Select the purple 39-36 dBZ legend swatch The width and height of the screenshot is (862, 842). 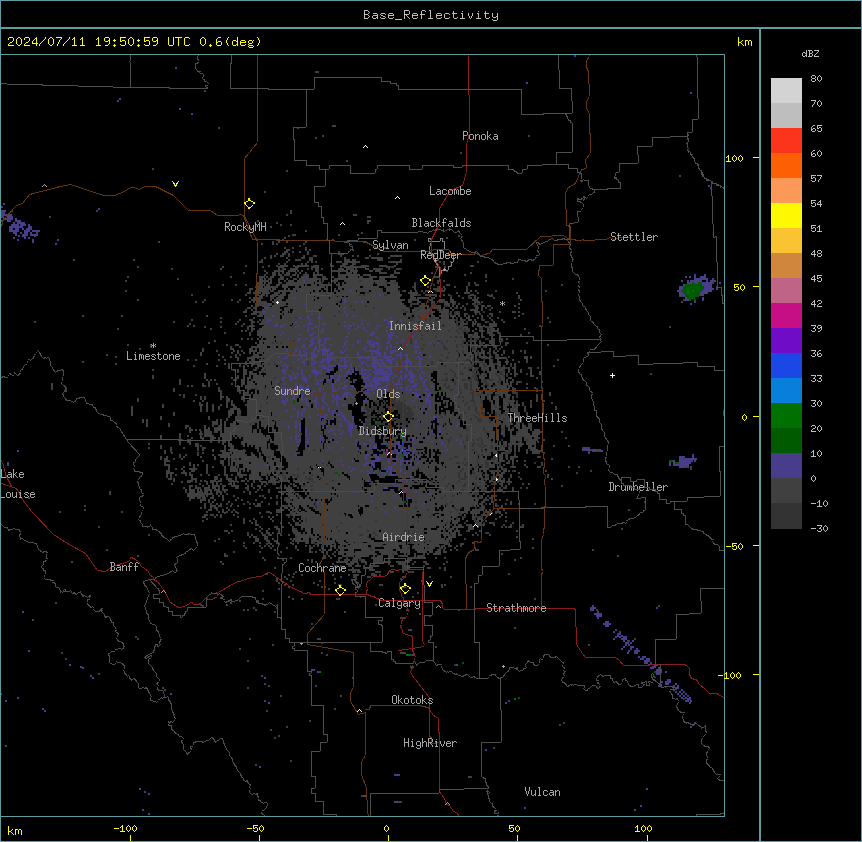click(786, 341)
